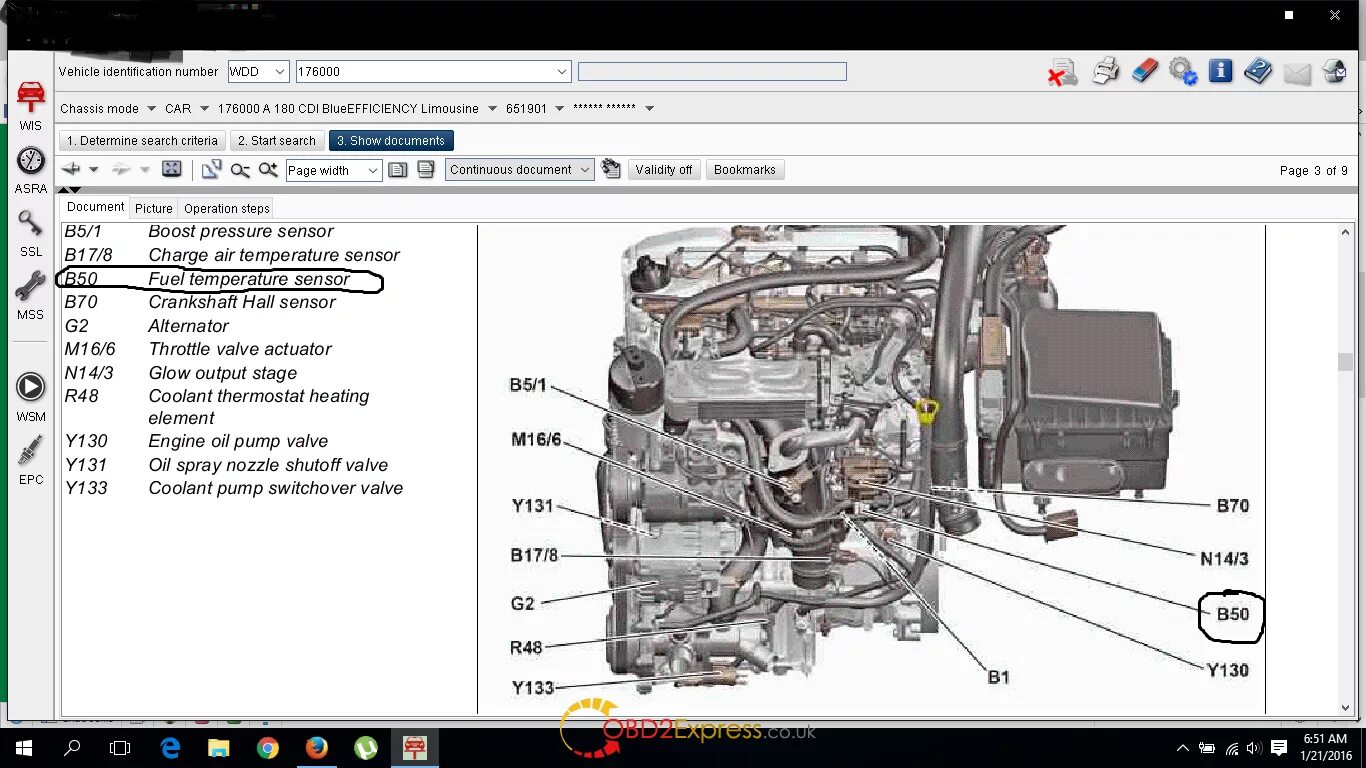Image resolution: width=1366 pixels, height=768 pixels.
Task: Go forward with the right arrow icon
Action: click(122, 170)
